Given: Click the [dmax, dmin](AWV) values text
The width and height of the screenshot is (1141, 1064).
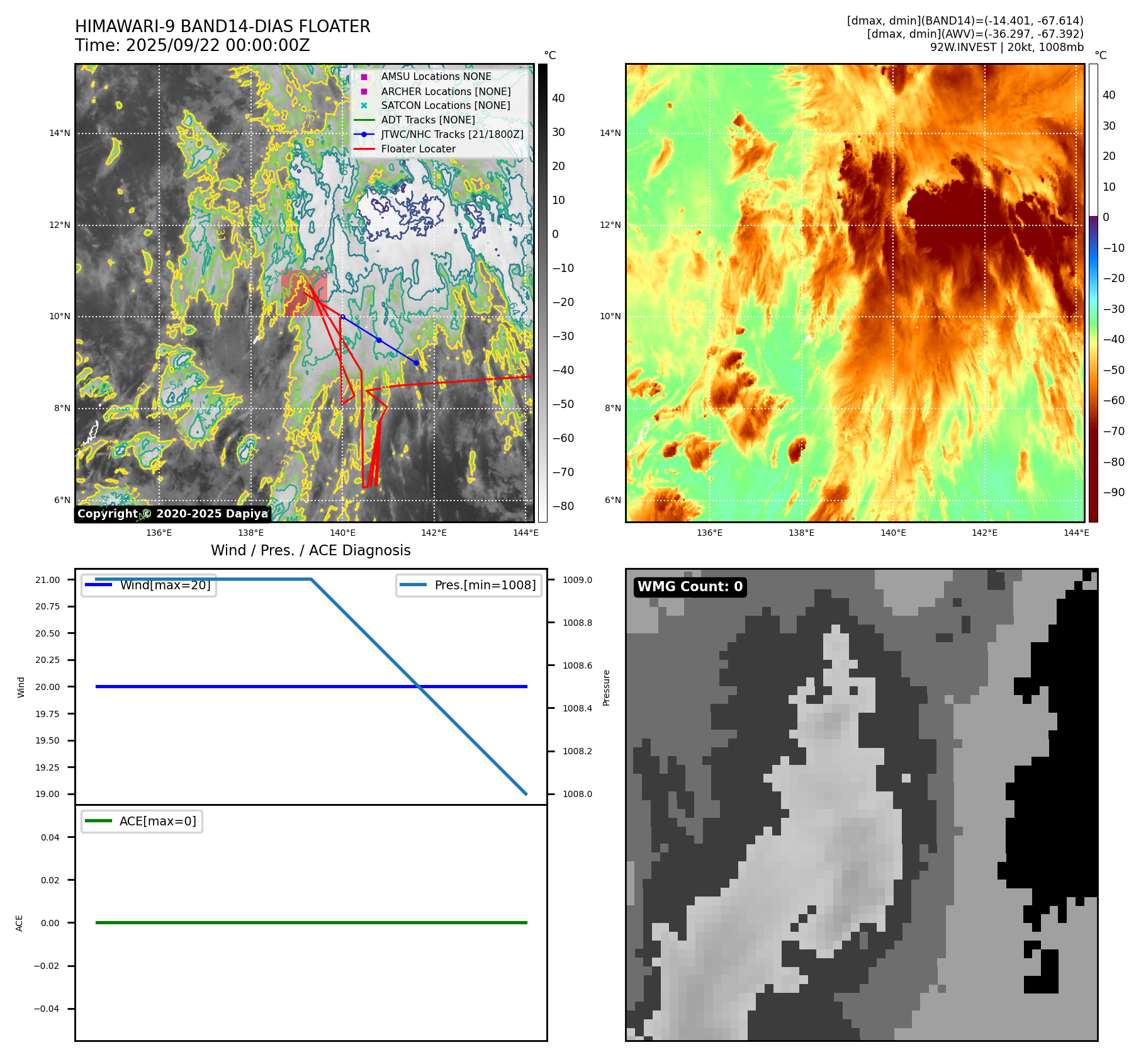Looking at the screenshot, I should click(975, 34).
